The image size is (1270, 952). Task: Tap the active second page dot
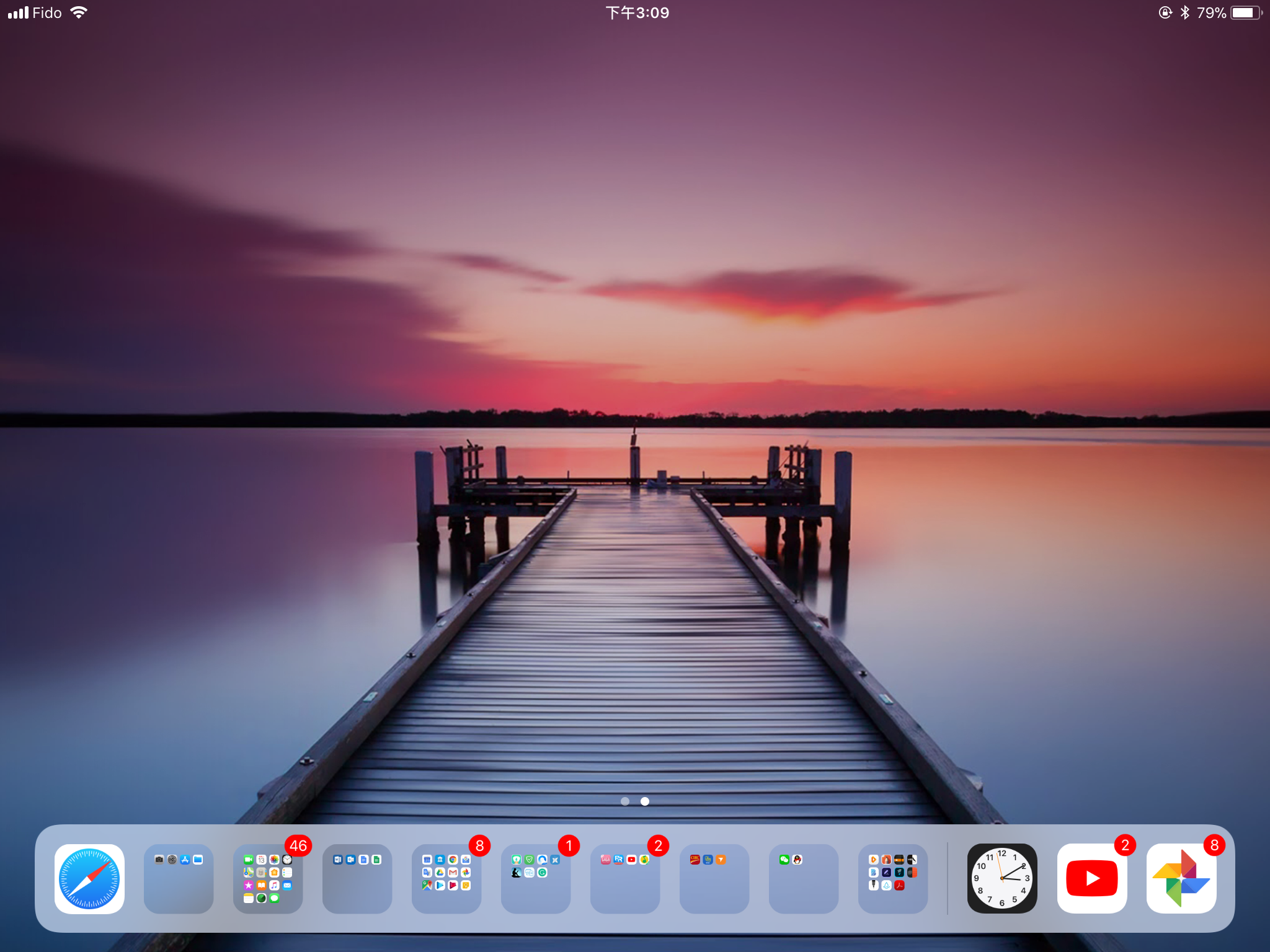(645, 801)
